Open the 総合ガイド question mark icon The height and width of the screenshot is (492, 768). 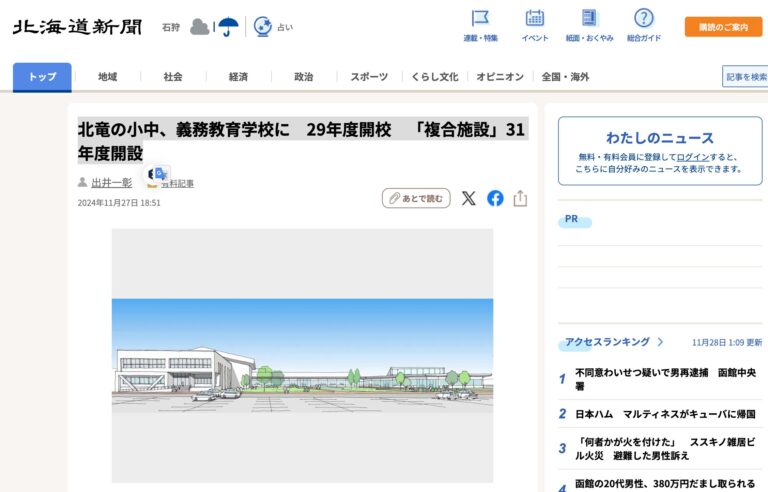(x=644, y=19)
